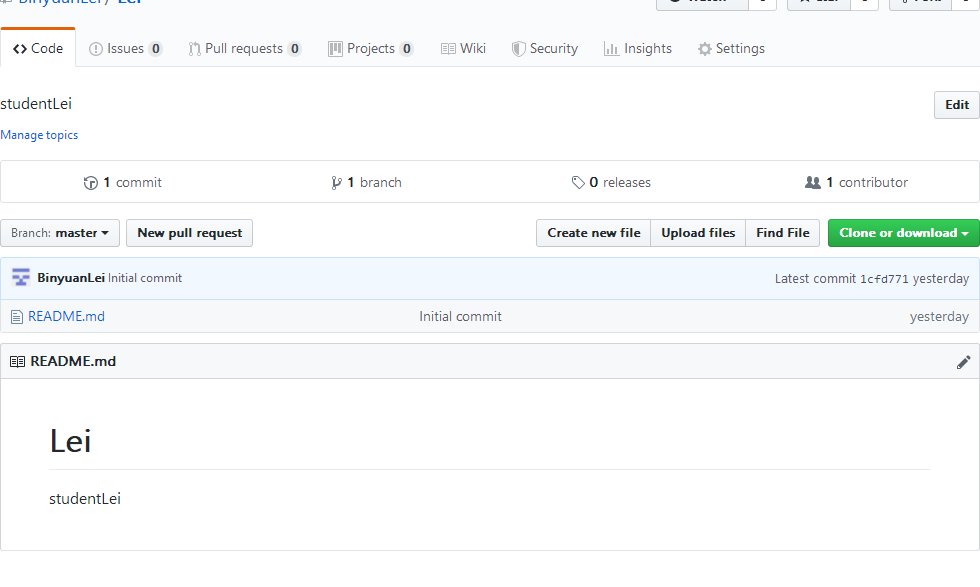Open the README.md file link

coord(66,316)
